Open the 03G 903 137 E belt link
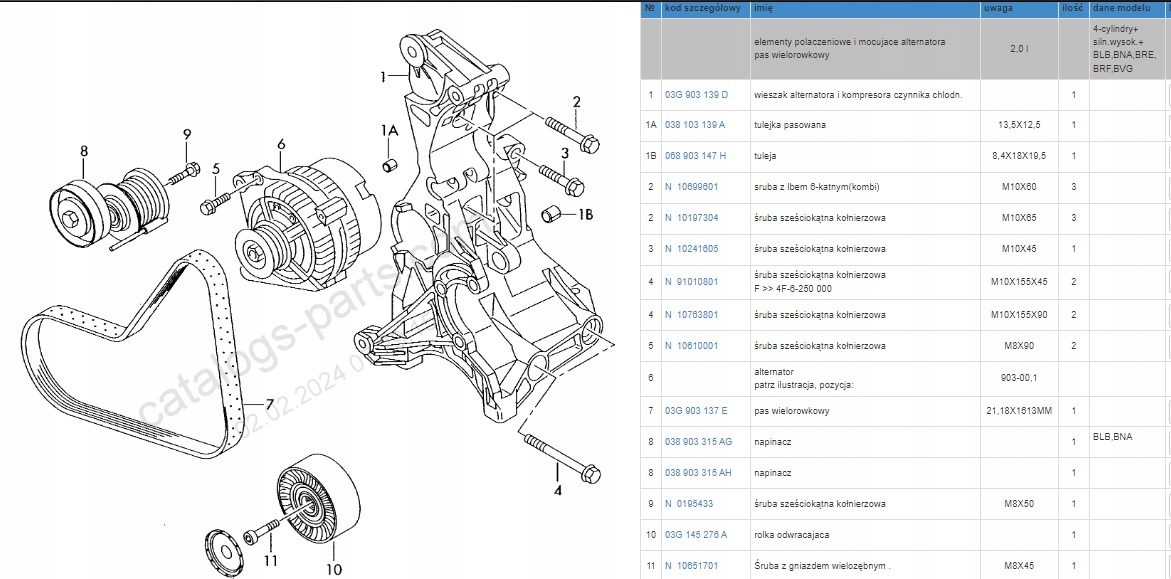Screen dimensions: 1171x579 tap(696, 411)
